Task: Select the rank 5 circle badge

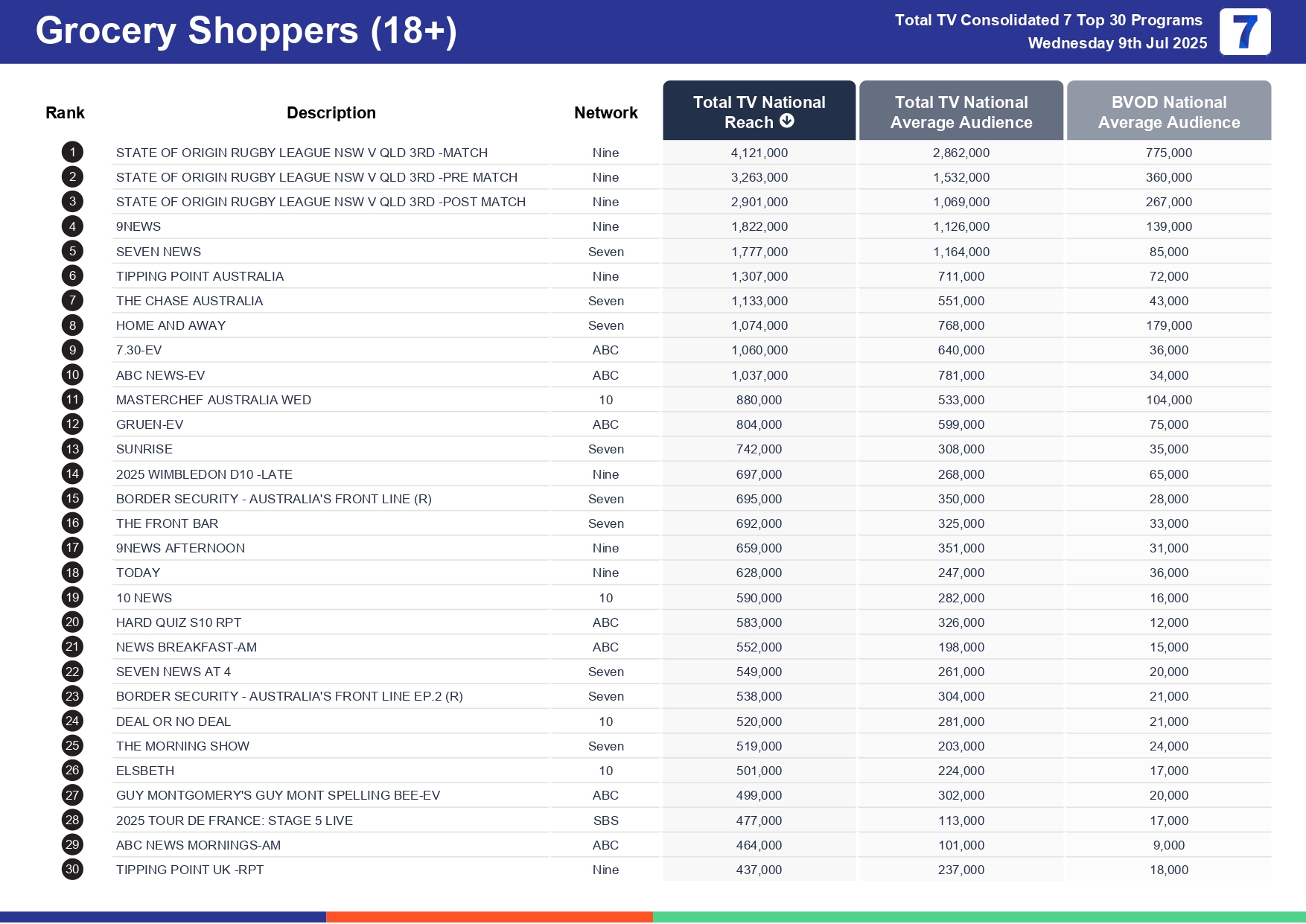Action: coord(72,252)
